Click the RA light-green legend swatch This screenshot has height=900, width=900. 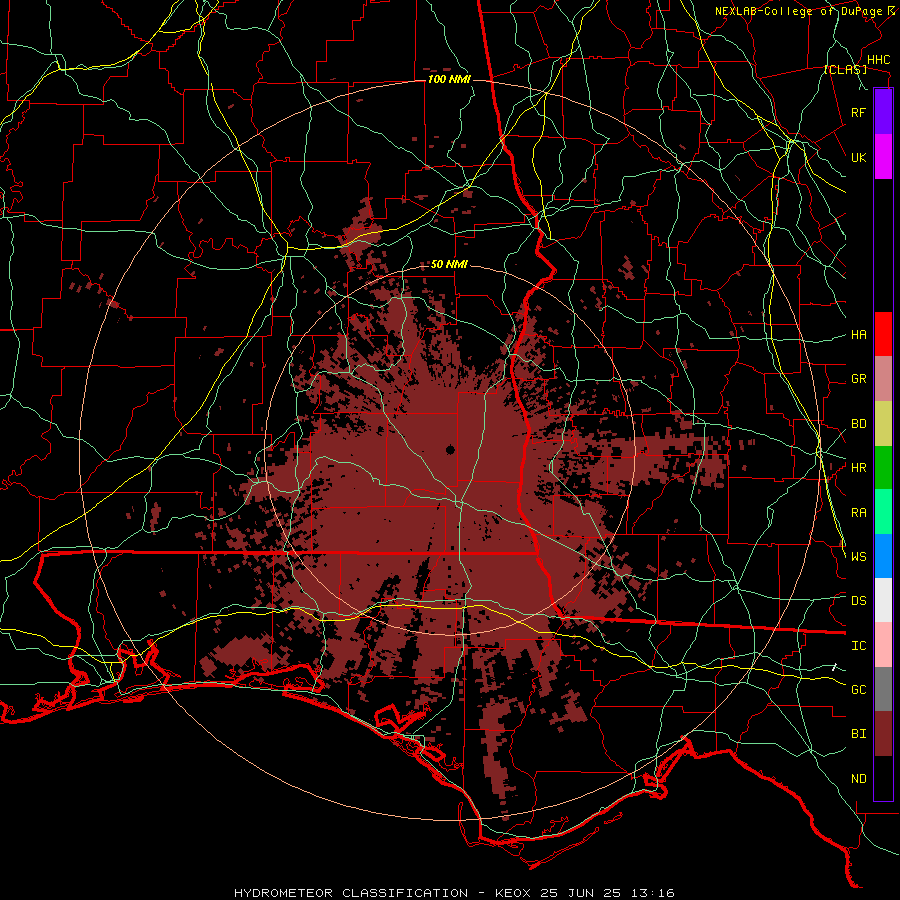tap(883, 512)
